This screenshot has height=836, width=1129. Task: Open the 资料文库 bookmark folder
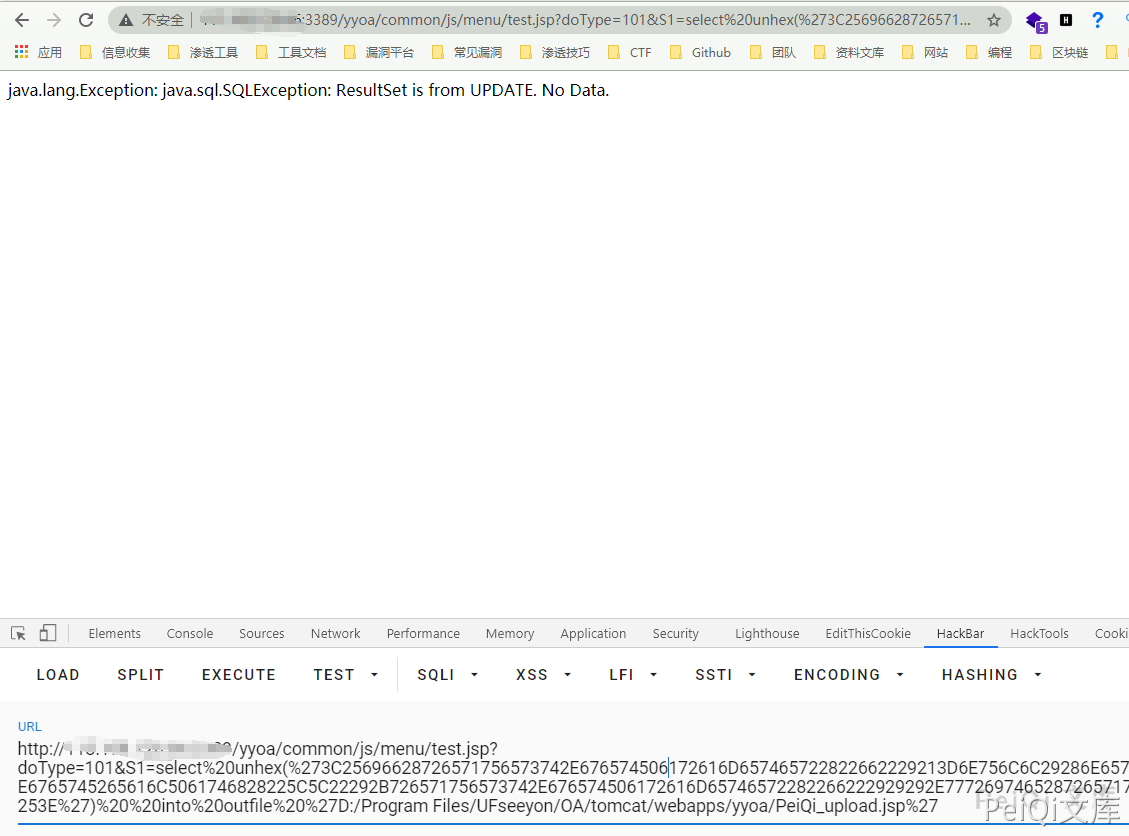850,52
